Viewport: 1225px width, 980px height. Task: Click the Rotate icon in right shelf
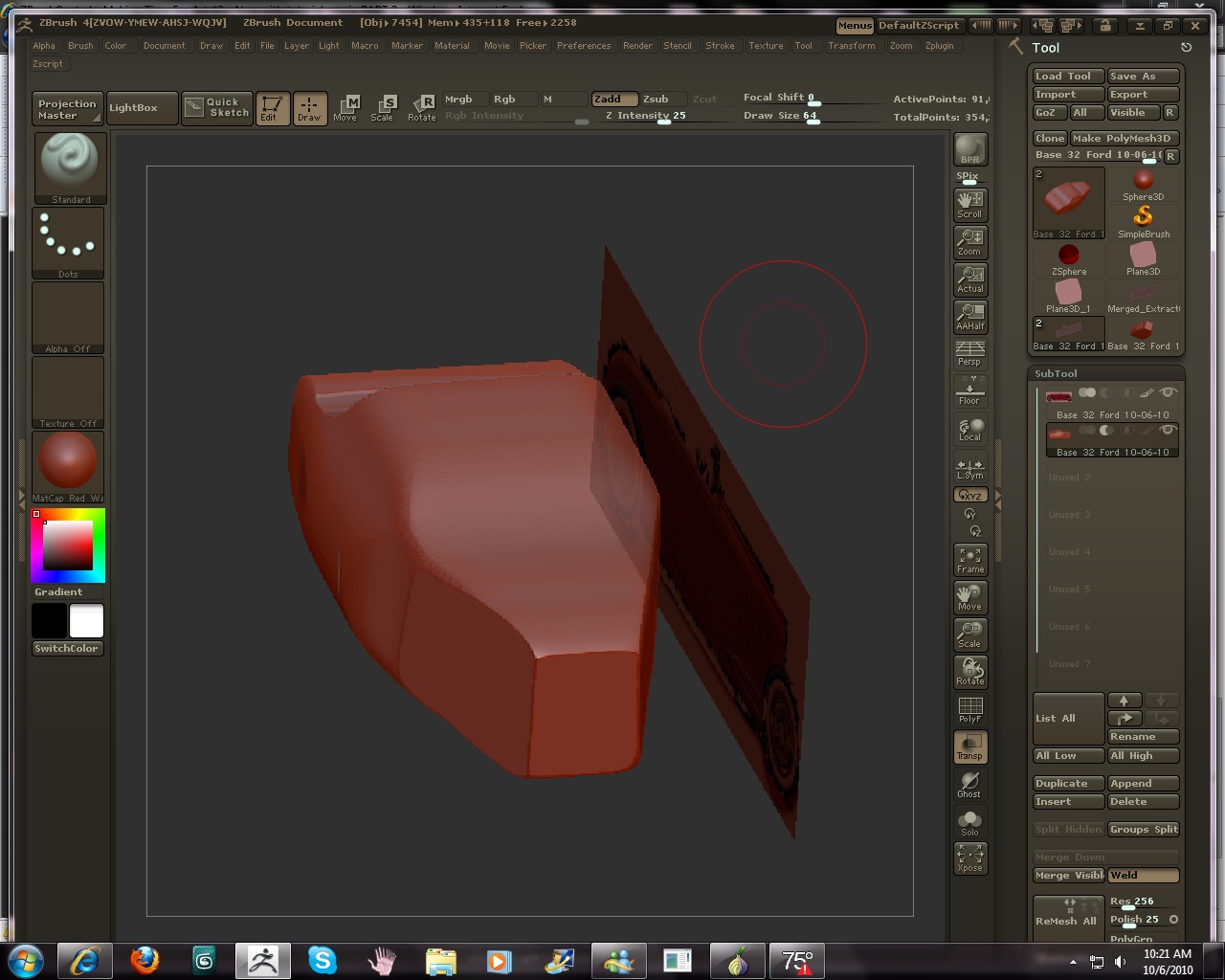coord(970,672)
